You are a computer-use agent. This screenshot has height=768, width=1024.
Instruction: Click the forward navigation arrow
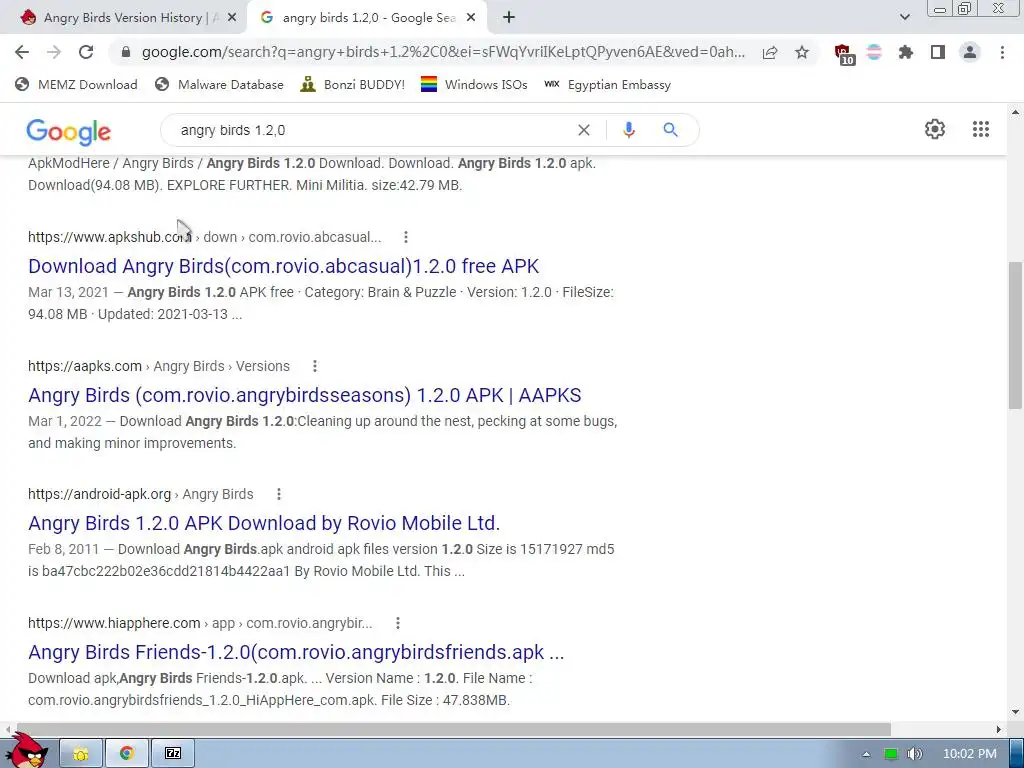tap(54, 52)
